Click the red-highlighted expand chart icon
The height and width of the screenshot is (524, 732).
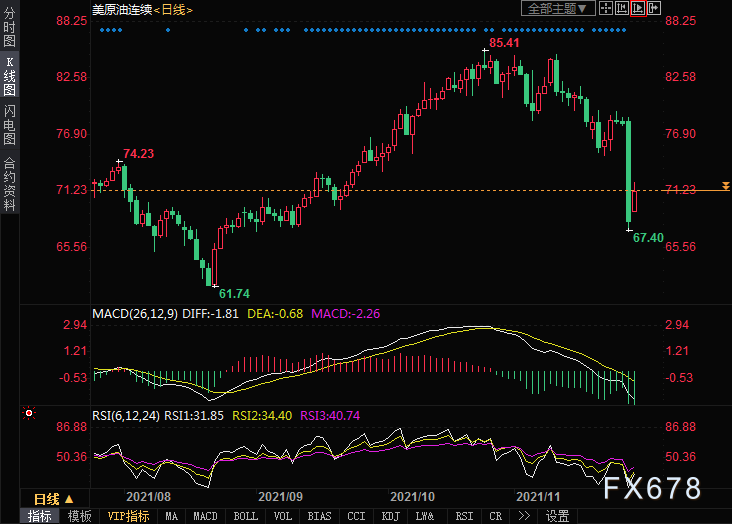(x=638, y=8)
